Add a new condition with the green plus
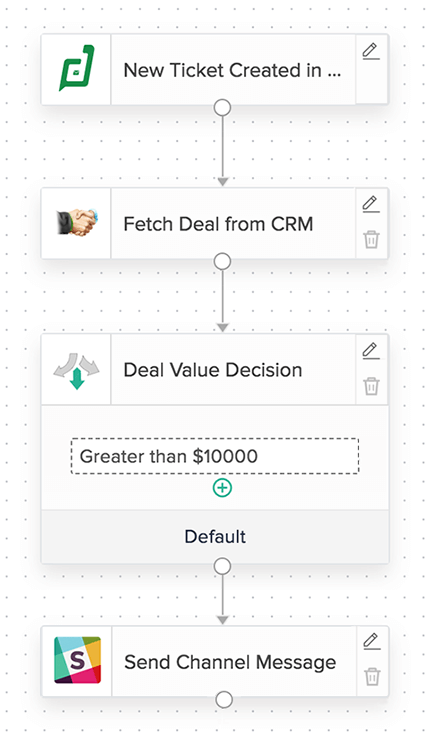The width and height of the screenshot is (430, 740). tap(222, 488)
